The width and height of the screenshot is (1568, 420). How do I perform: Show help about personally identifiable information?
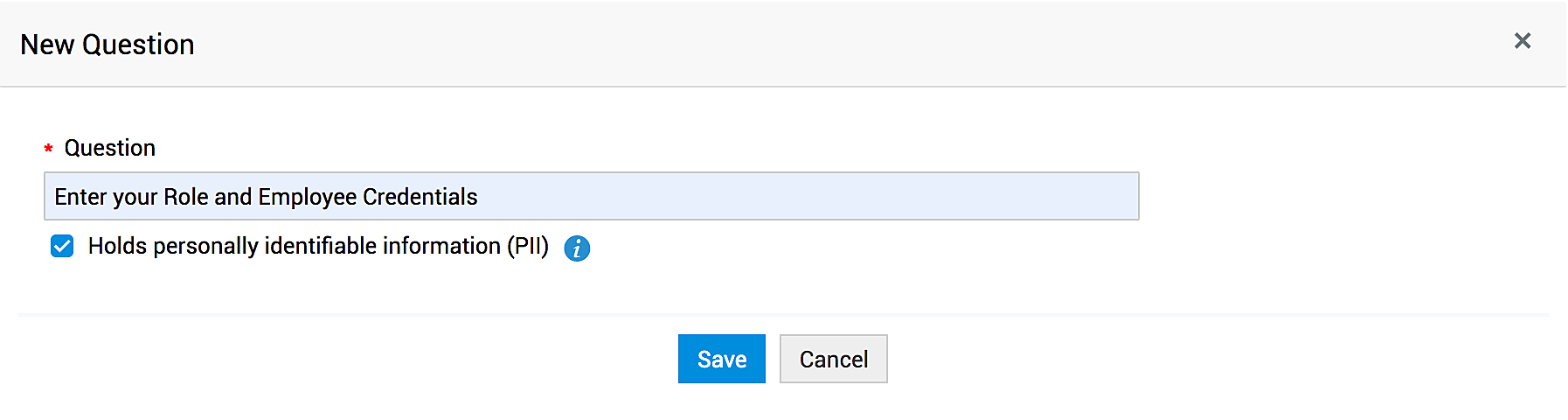point(577,248)
